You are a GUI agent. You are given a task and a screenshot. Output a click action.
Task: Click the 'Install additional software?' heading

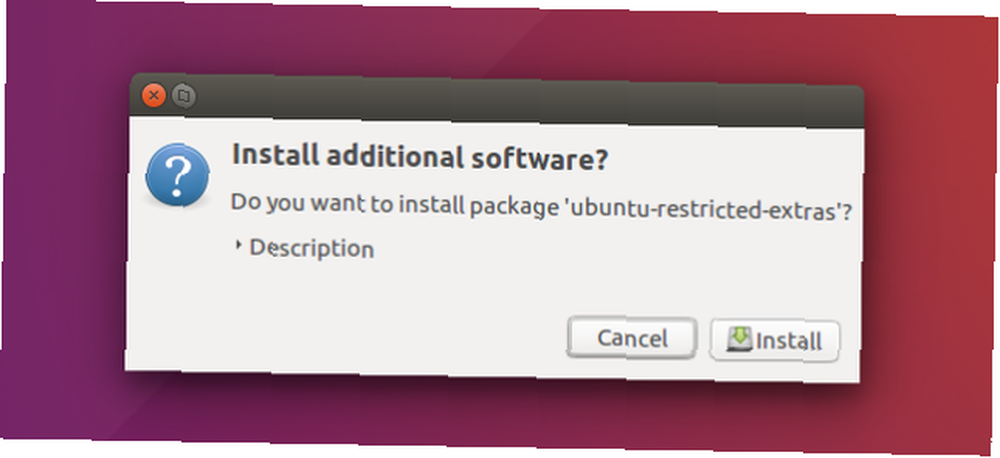click(x=420, y=158)
